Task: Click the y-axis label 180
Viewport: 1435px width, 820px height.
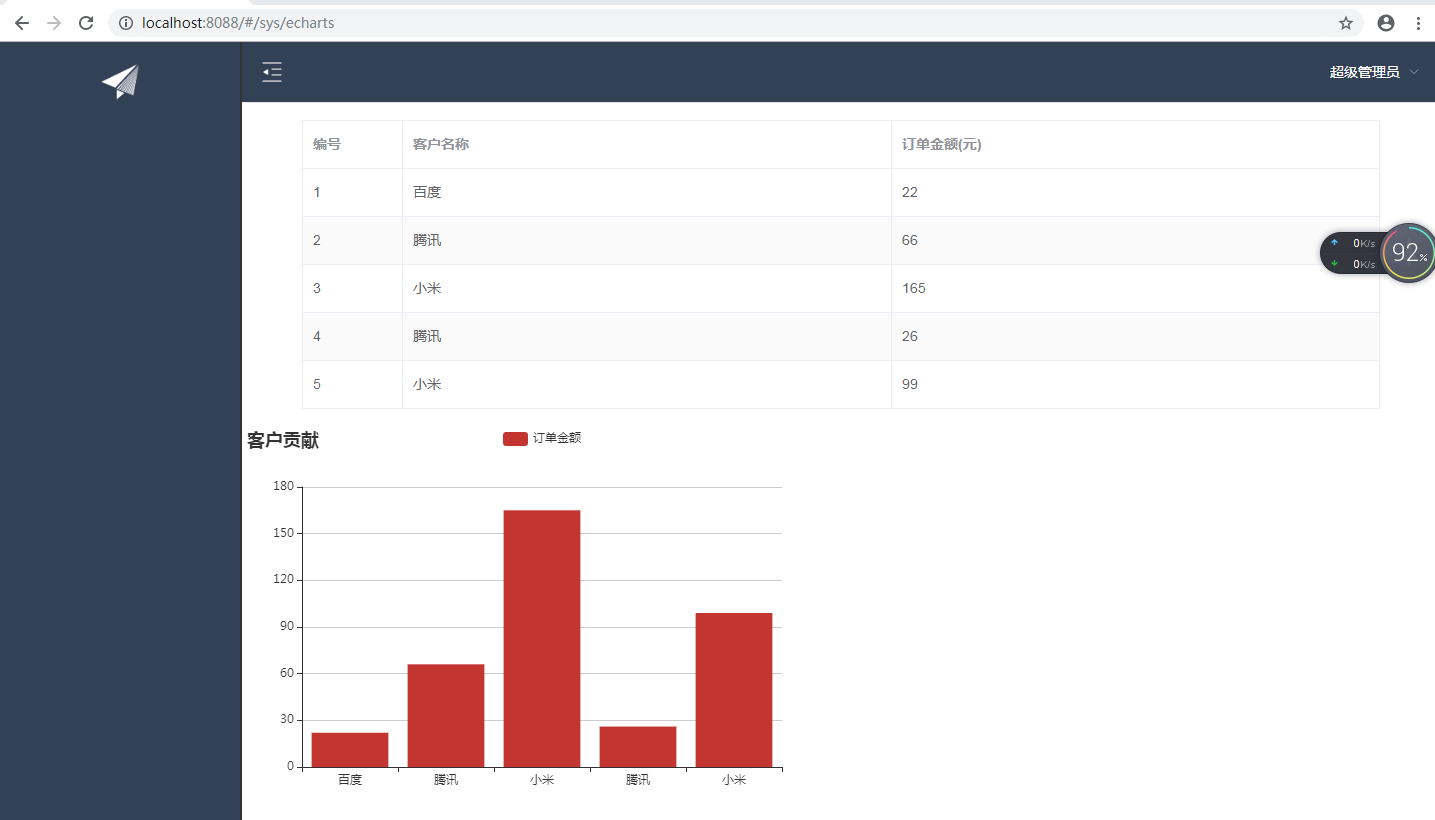Action: coord(284,487)
